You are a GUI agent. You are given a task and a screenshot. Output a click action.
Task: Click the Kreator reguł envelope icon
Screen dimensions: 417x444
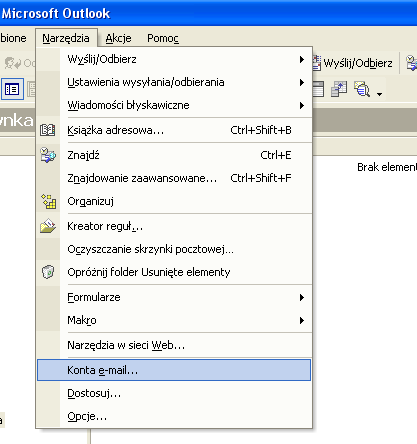coord(48,226)
